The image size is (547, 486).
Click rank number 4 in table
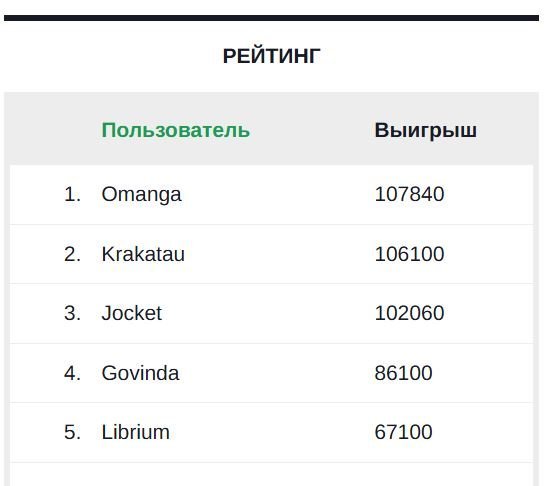(72, 373)
